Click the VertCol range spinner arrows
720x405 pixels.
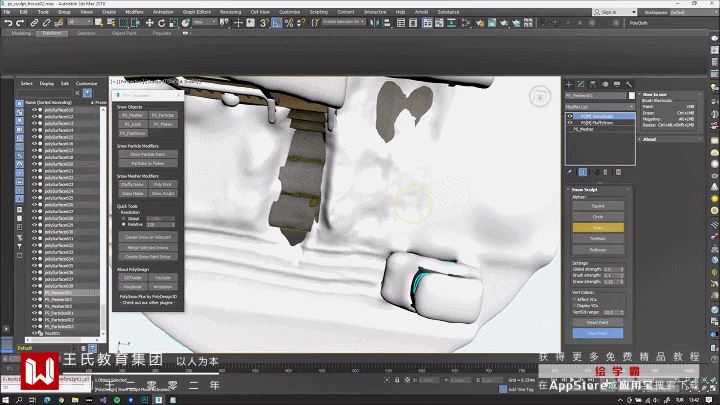(x=622, y=312)
